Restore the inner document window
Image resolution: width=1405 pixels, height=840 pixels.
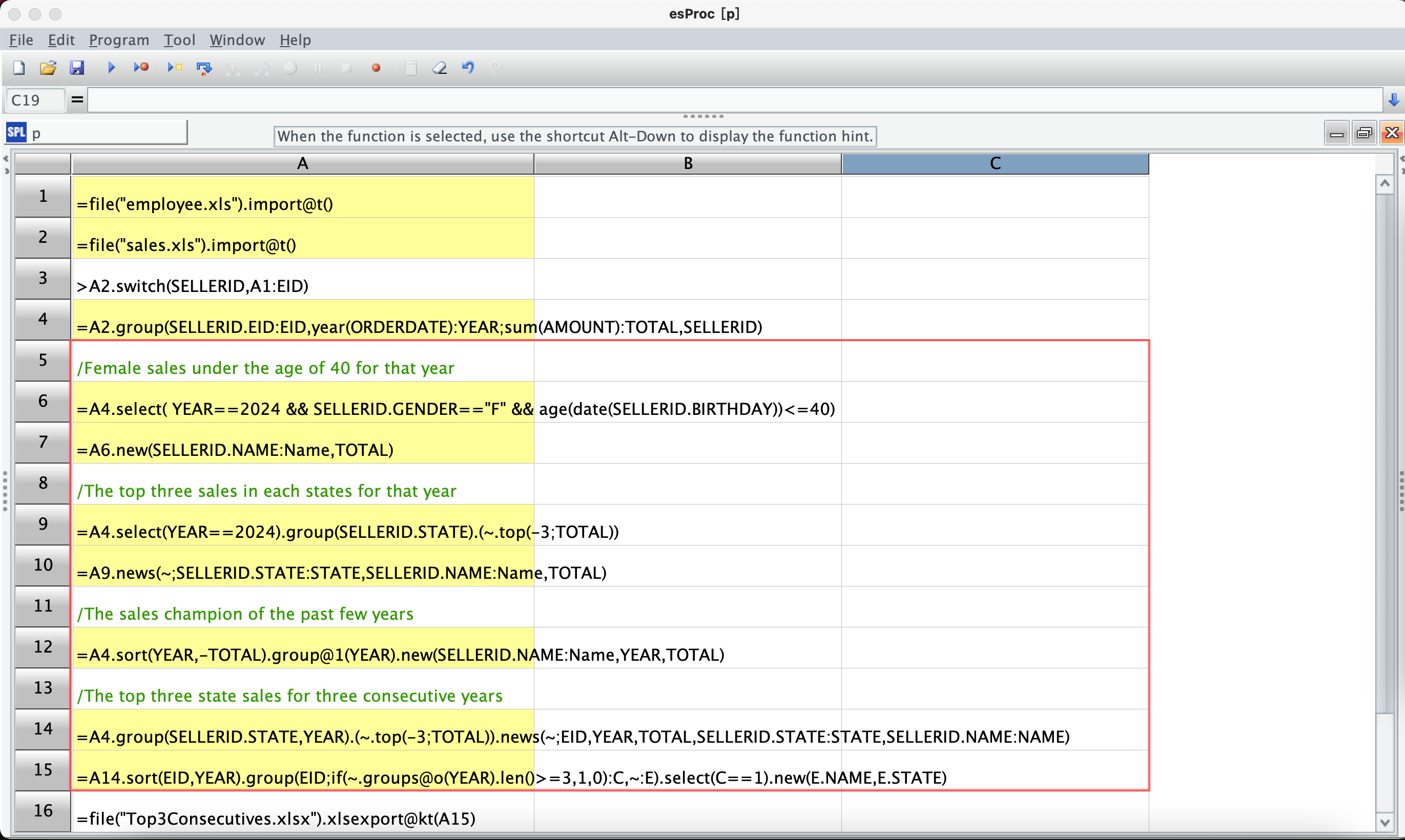[x=1364, y=134]
